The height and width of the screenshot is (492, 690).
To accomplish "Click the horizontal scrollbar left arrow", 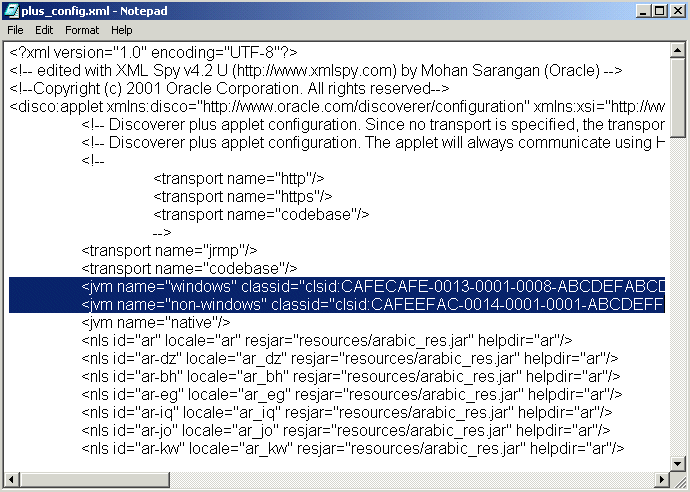I will pos(12,479).
